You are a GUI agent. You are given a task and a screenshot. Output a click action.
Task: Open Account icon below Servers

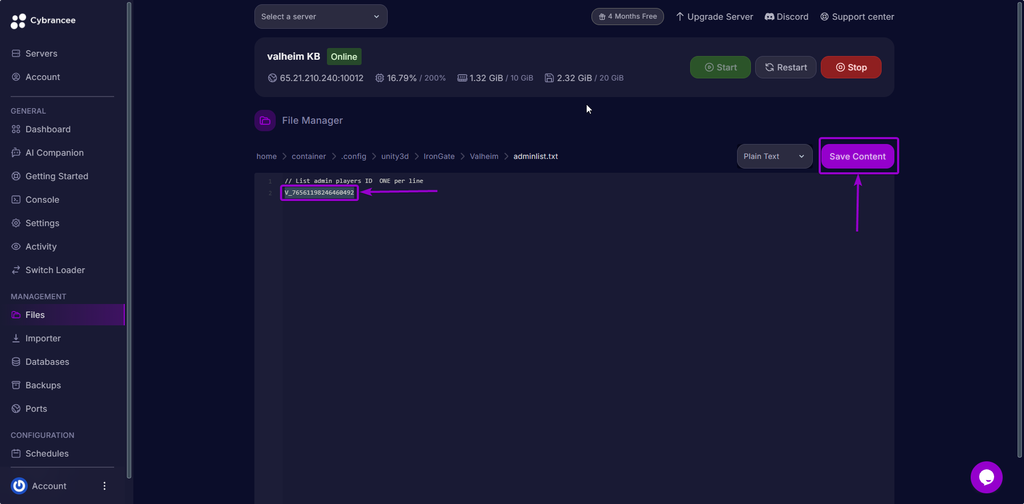tap(16, 77)
